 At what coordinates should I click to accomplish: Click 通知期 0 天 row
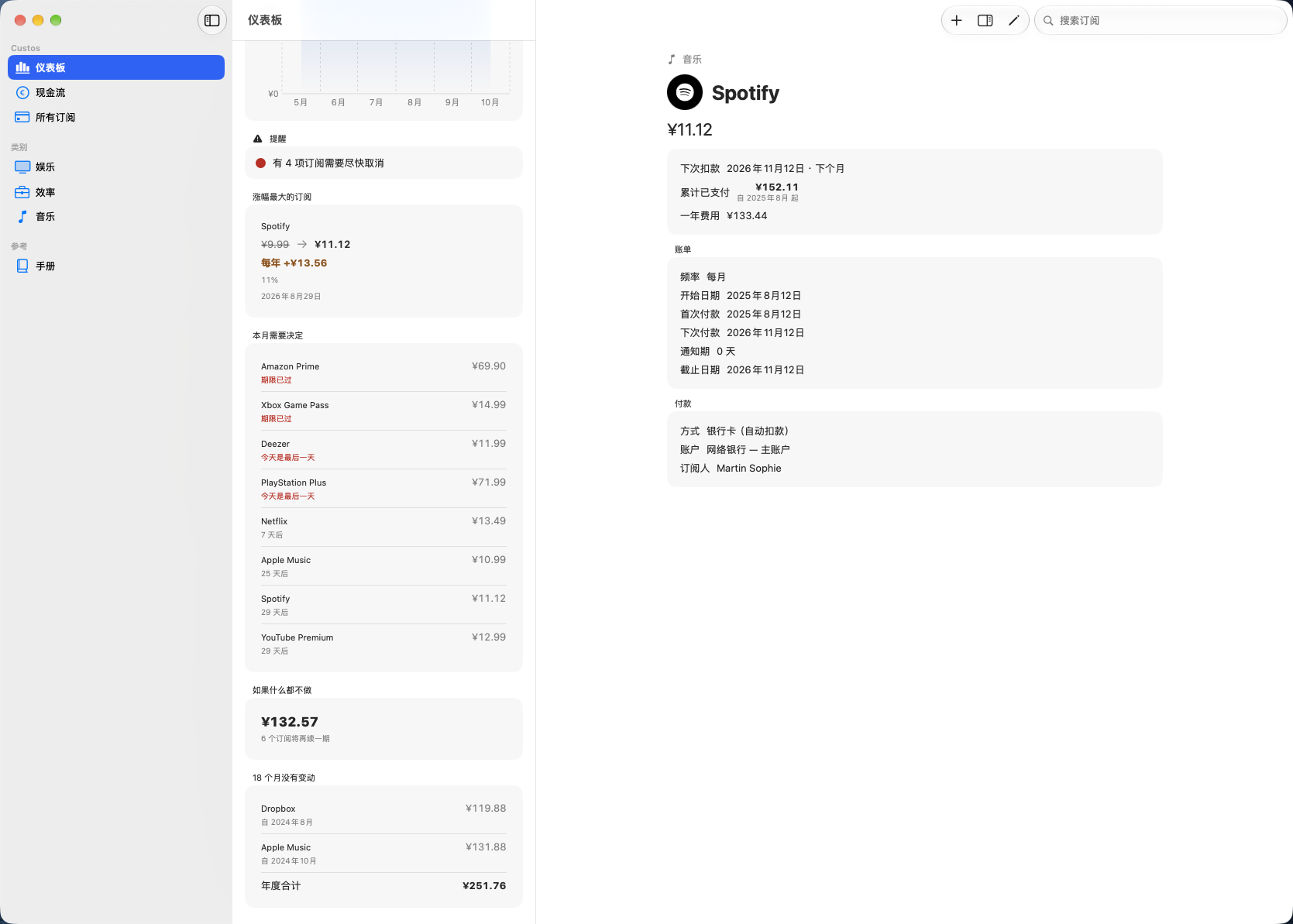(x=707, y=352)
